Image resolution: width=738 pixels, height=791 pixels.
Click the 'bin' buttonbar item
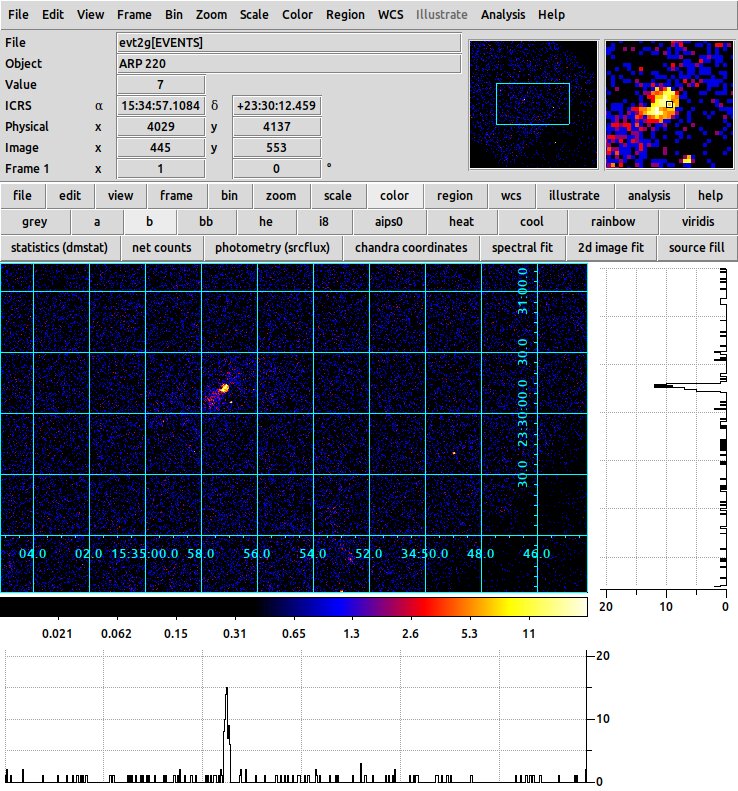[x=229, y=196]
